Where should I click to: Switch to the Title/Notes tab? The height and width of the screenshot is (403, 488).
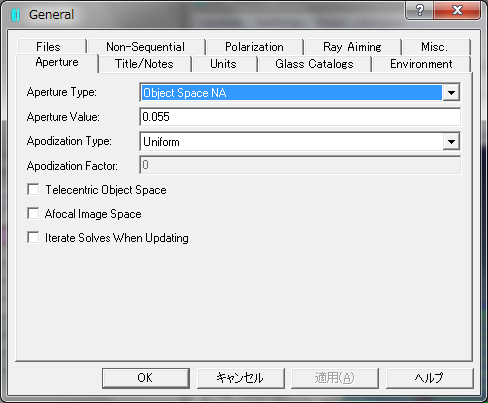[x=144, y=64]
